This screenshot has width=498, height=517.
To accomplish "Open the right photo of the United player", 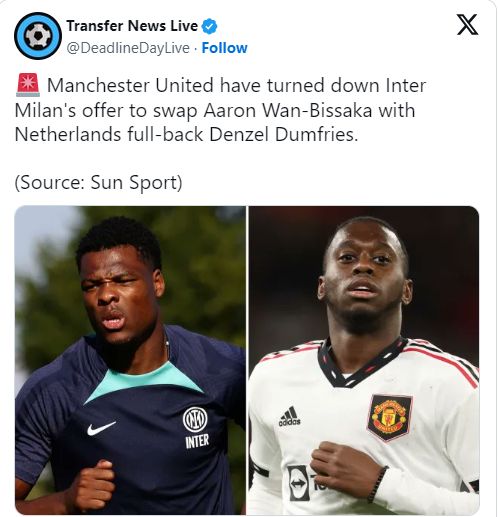I will click(x=364, y=360).
